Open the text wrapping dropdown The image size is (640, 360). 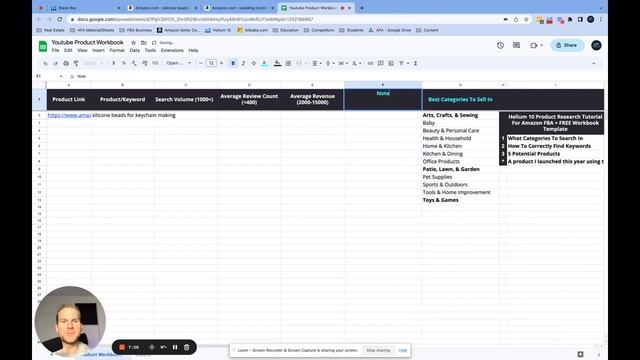343,63
